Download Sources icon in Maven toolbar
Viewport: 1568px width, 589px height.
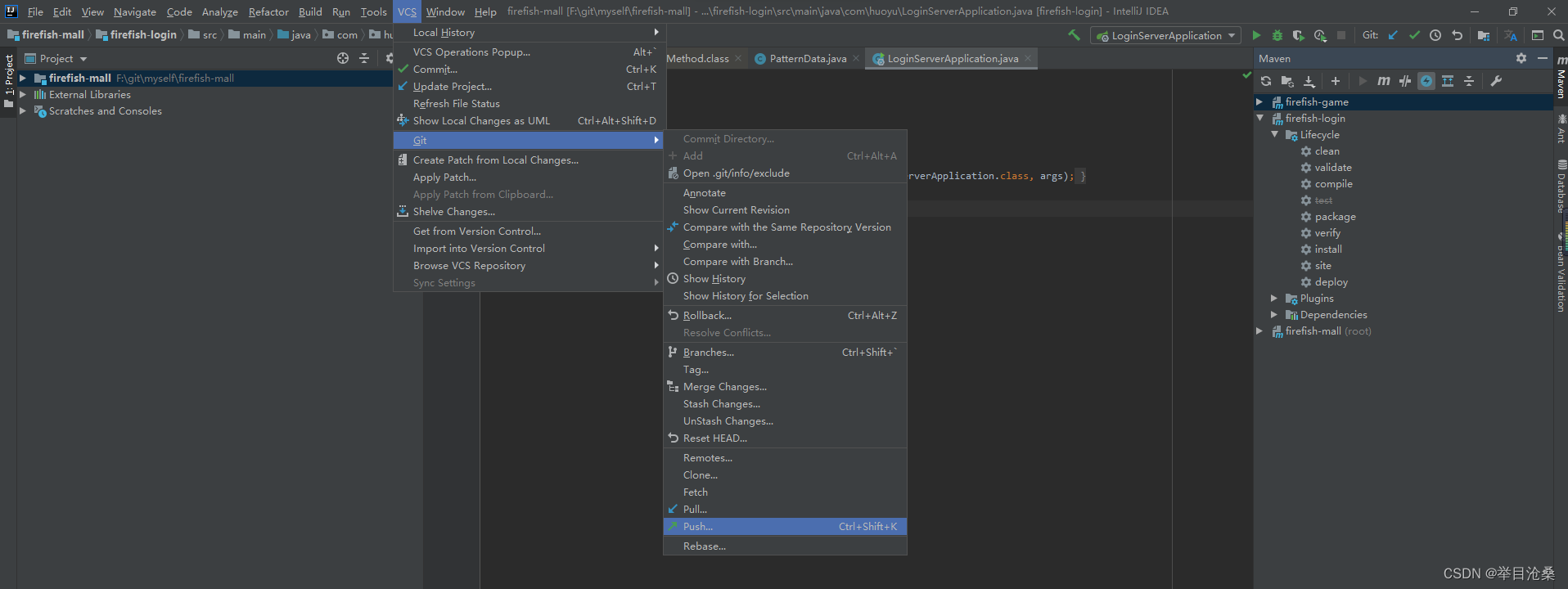(x=1309, y=81)
